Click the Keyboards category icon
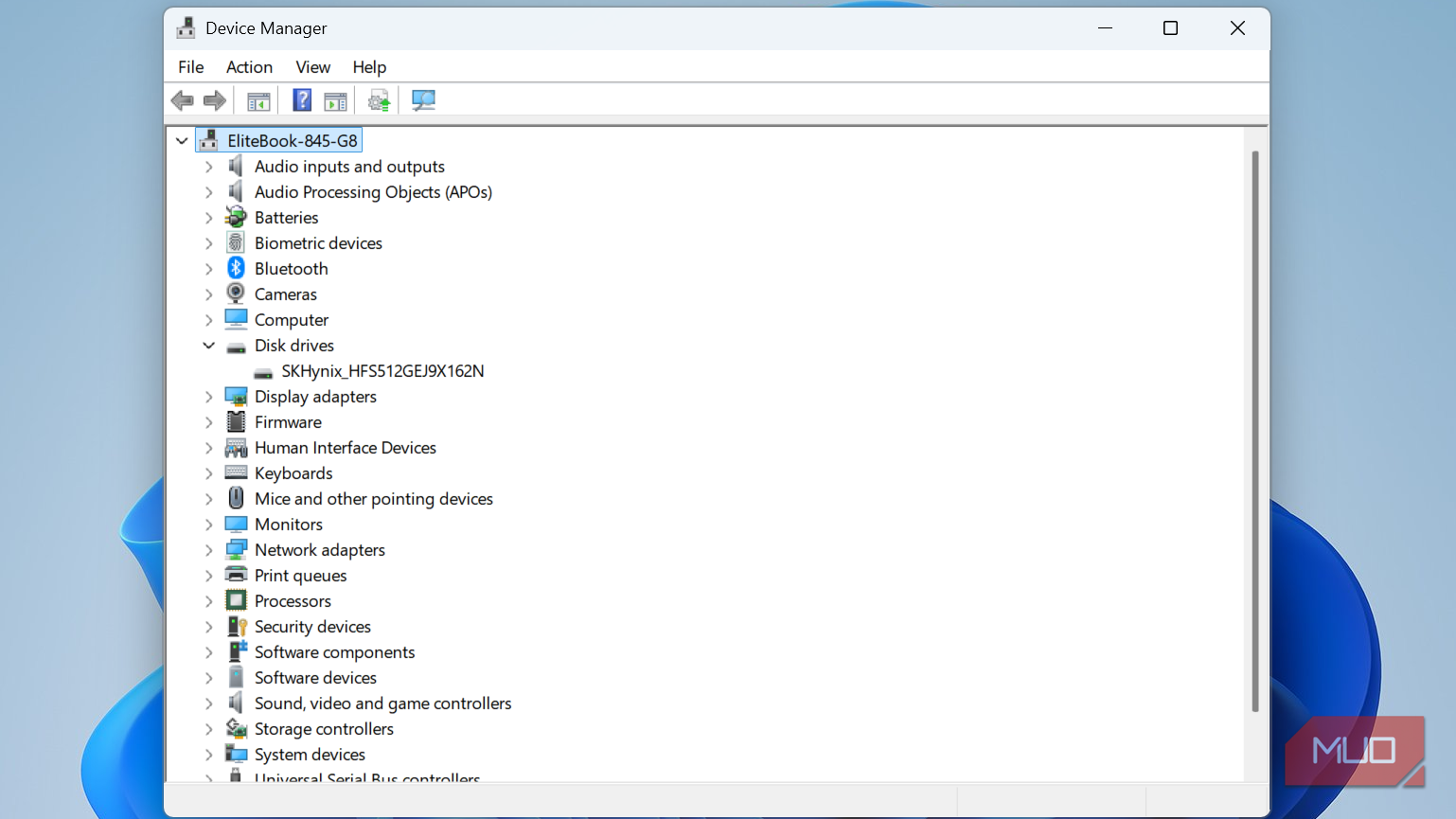Viewport: 1456px width, 819px height. [236, 473]
